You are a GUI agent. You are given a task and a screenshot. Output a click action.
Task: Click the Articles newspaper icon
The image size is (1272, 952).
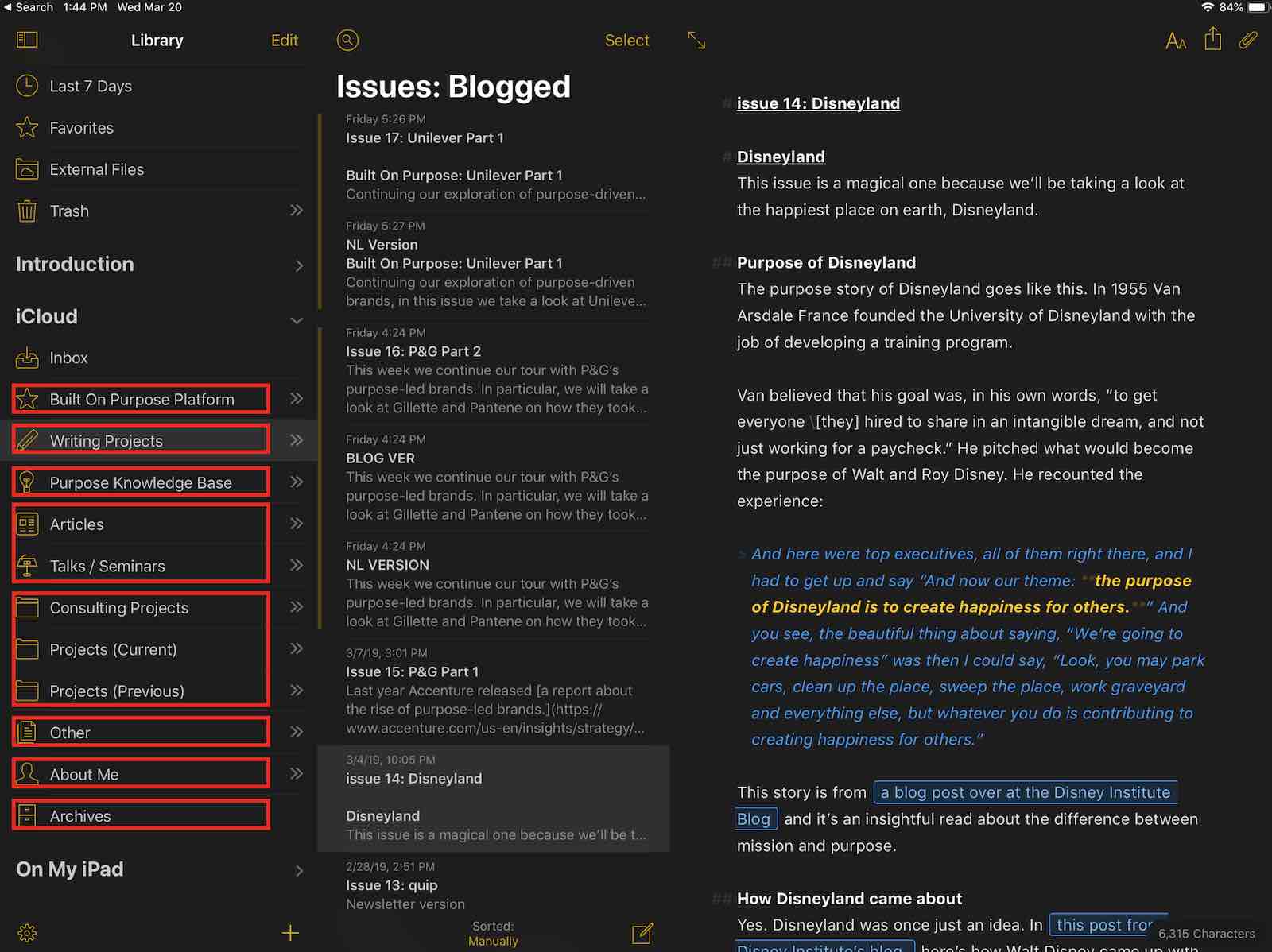point(27,524)
